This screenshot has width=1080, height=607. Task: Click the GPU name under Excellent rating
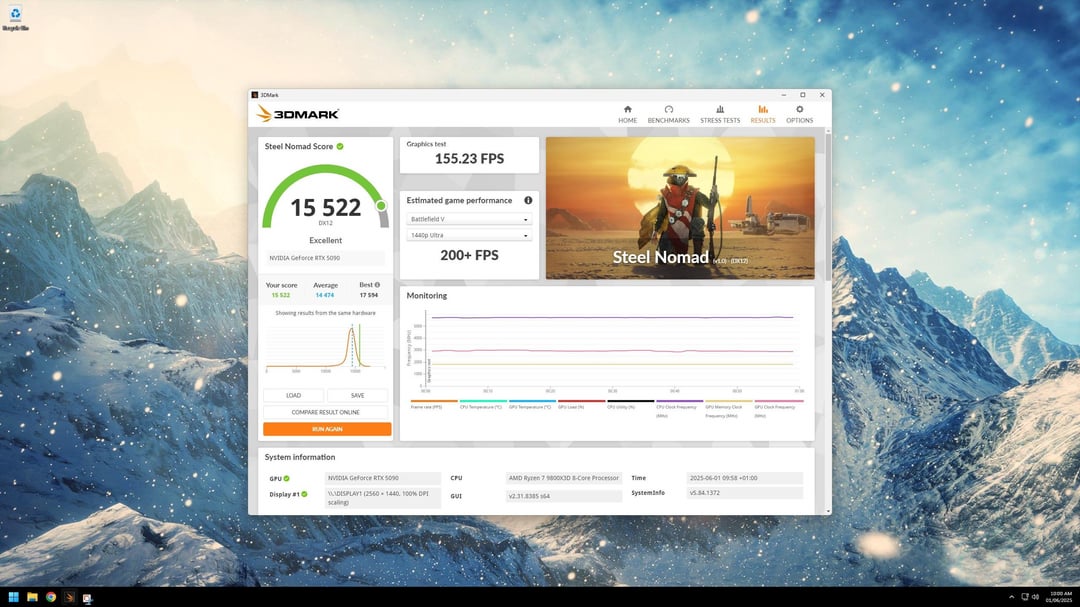325,258
